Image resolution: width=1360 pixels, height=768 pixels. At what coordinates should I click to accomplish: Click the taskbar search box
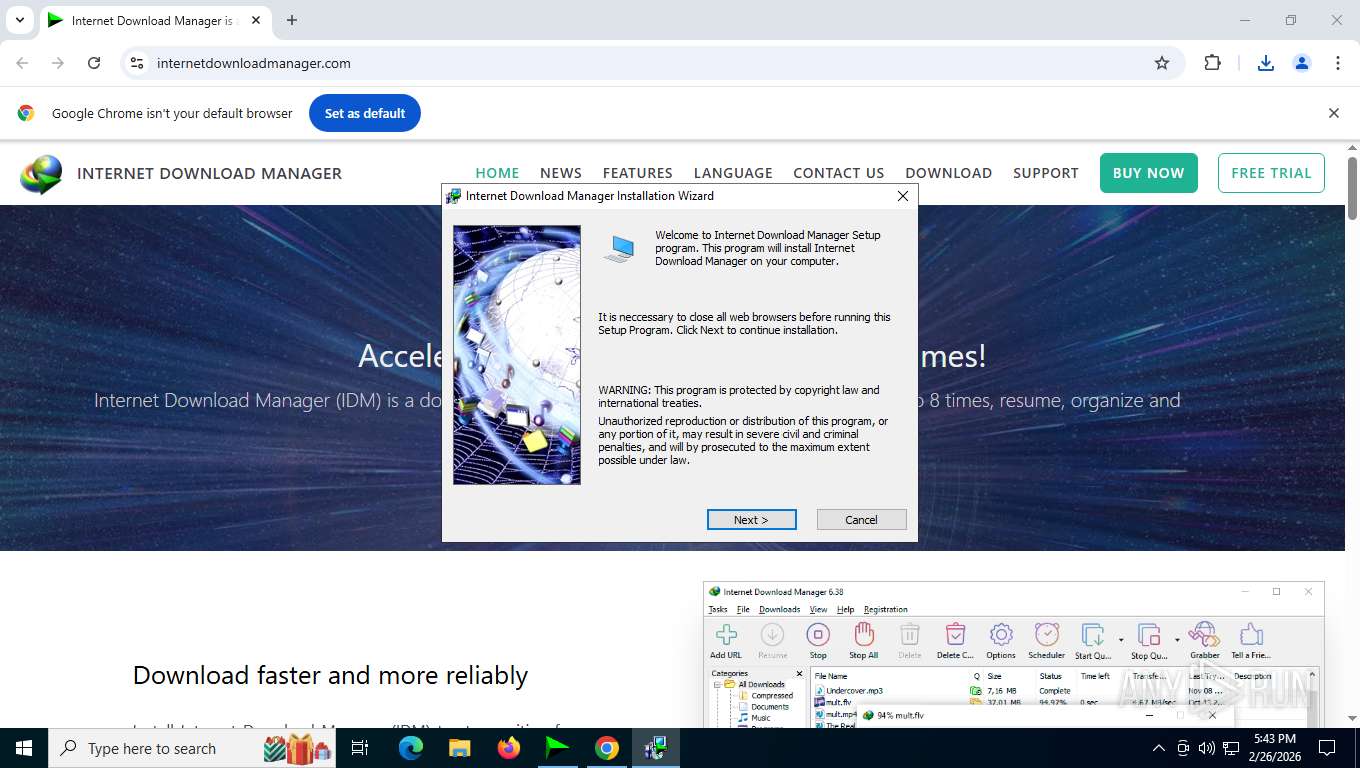tap(192, 748)
